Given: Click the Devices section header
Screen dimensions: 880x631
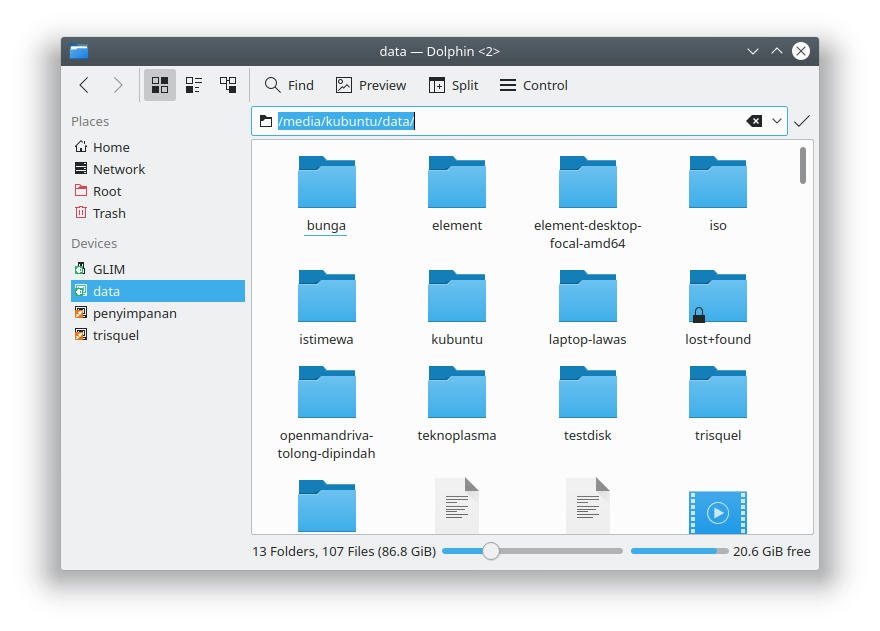Looking at the screenshot, I should point(94,243).
